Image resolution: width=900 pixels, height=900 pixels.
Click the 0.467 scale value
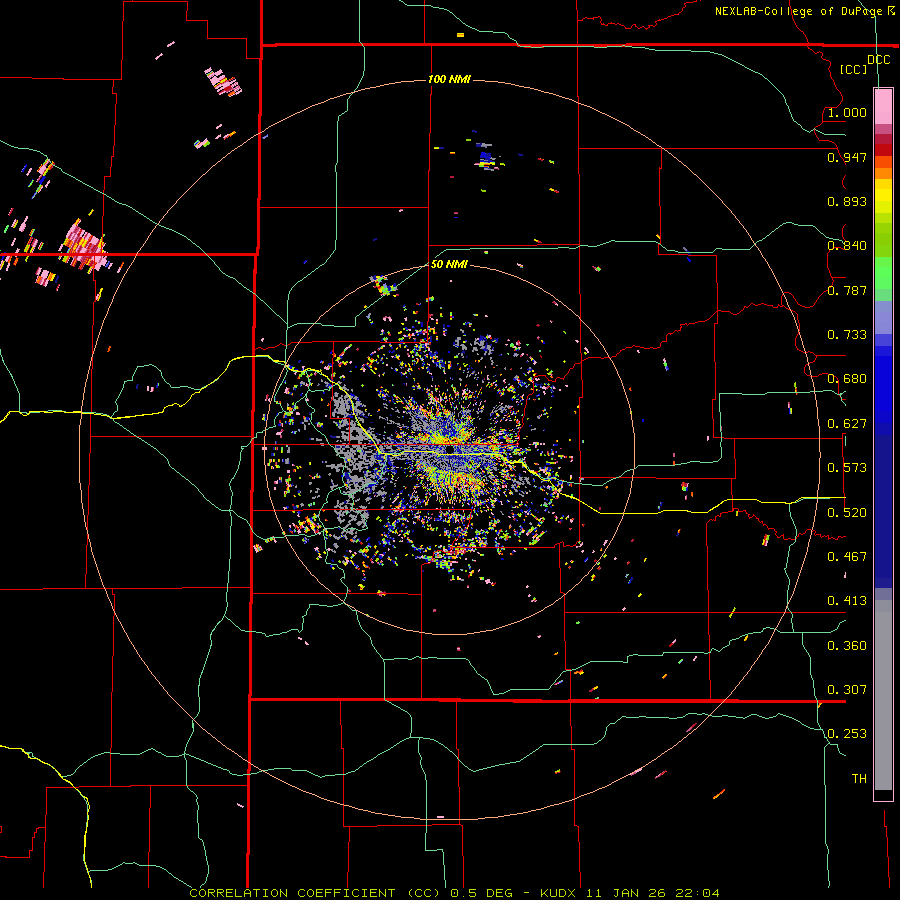pyautogui.click(x=847, y=557)
